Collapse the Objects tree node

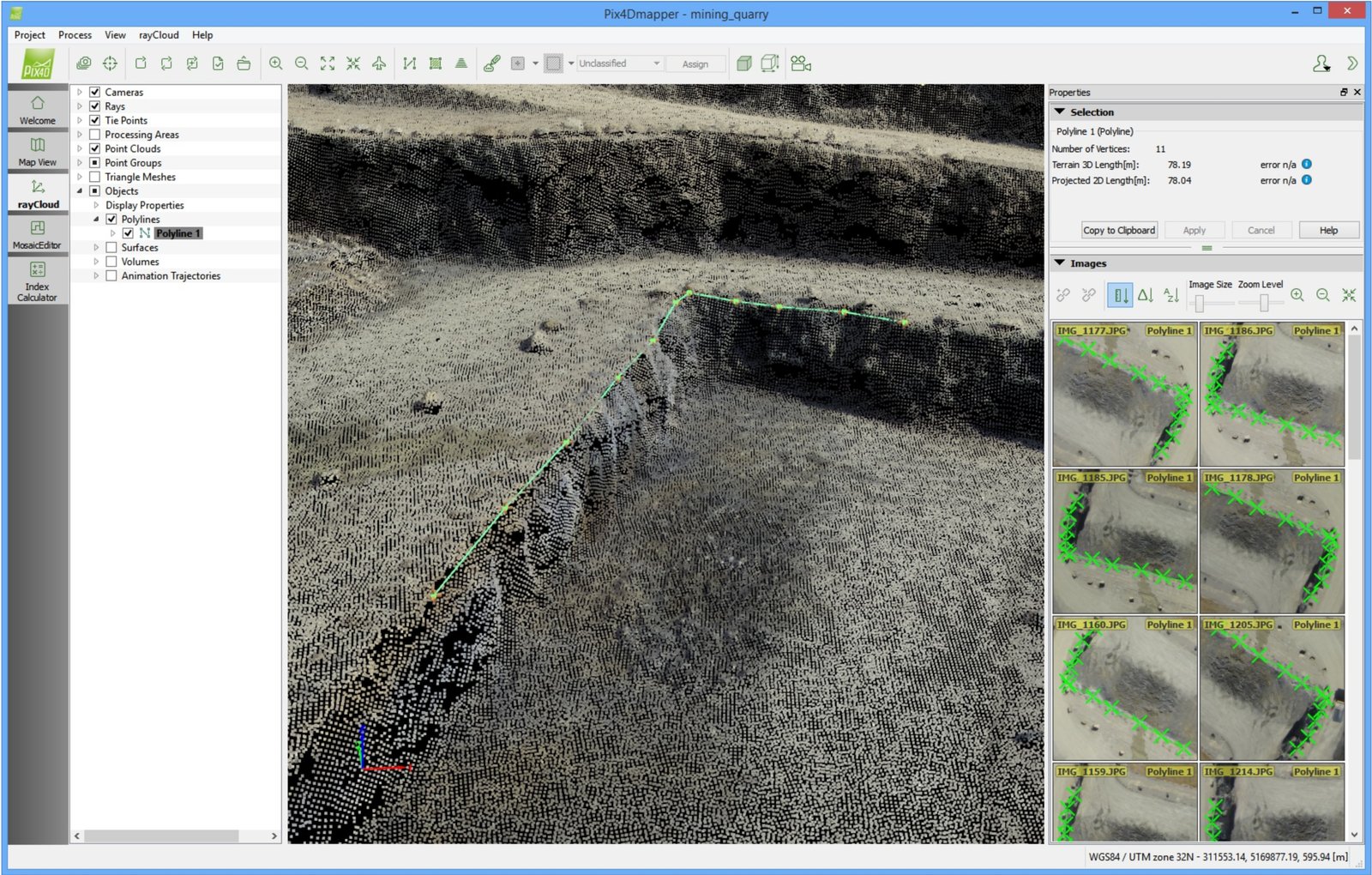click(80, 191)
